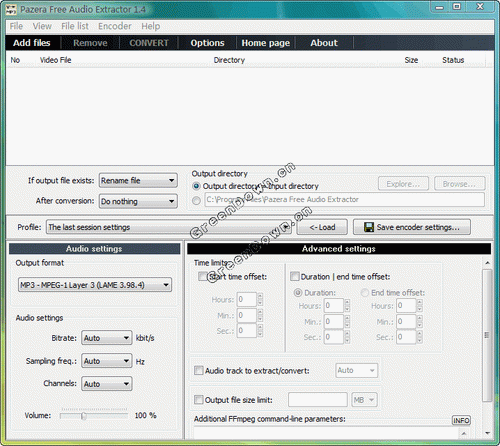
Task: Click the Browse... button
Action: pos(459,184)
